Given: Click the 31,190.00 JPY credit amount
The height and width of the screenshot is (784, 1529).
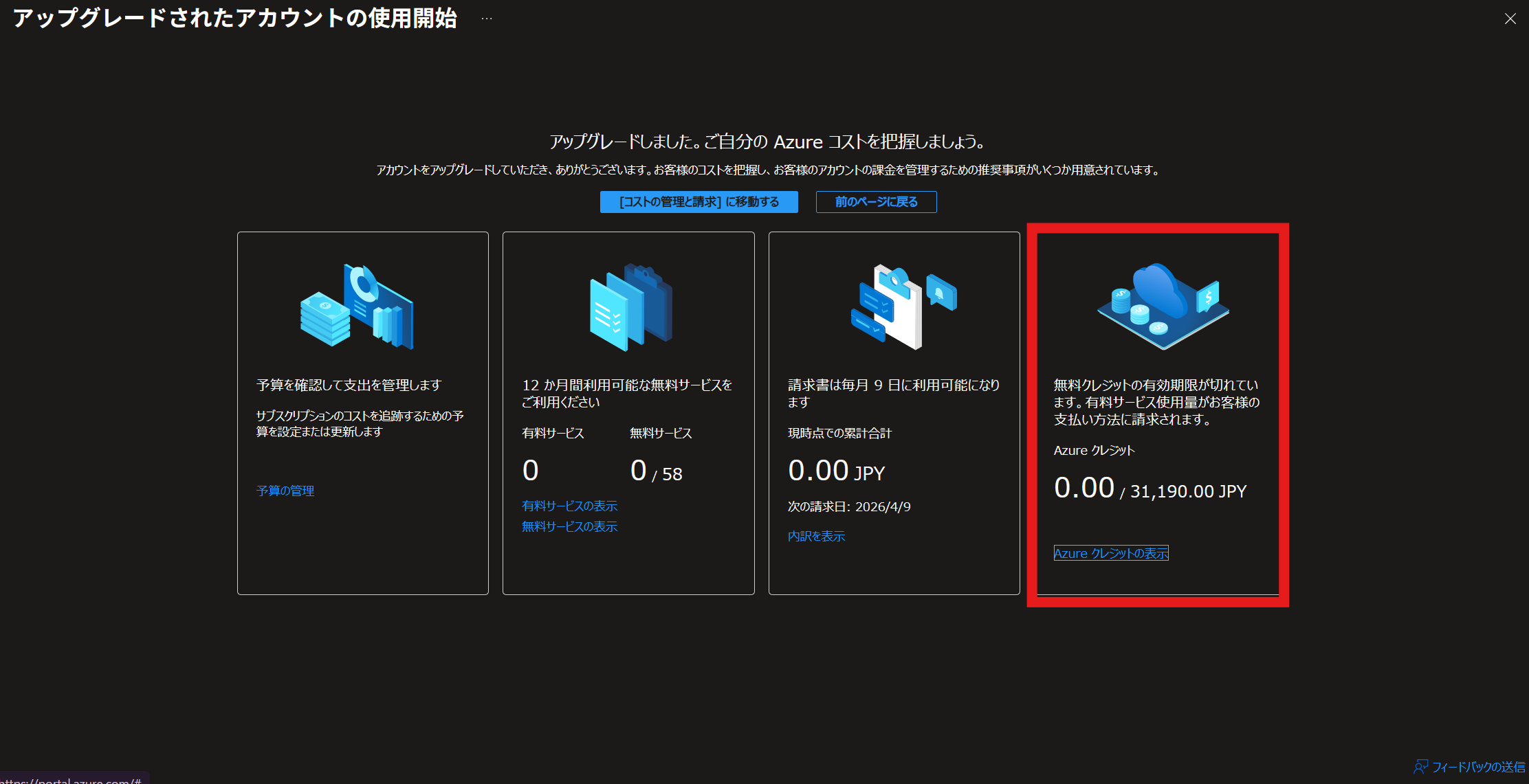Looking at the screenshot, I should pyautogui.click(x=1188, y=491).
